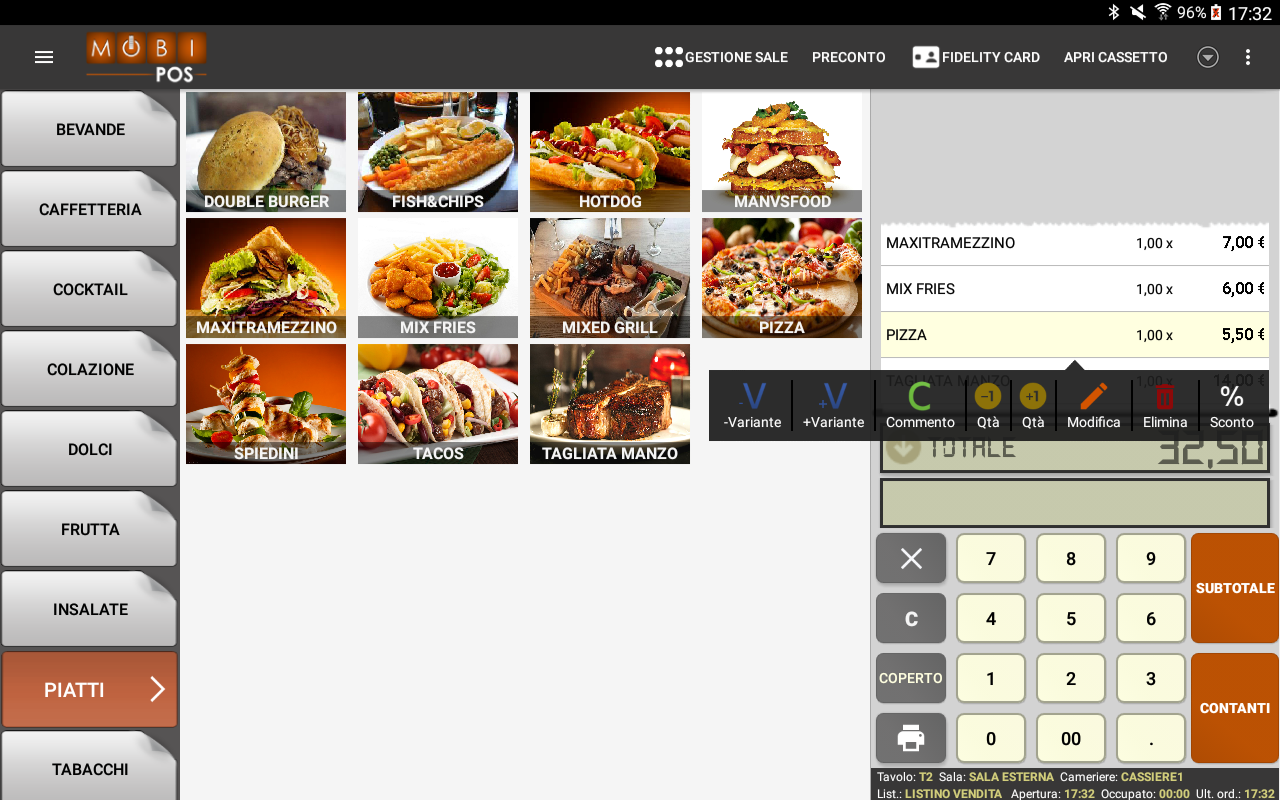
Task: Tap the Coperto cover charge button
Action: [911, 678]
